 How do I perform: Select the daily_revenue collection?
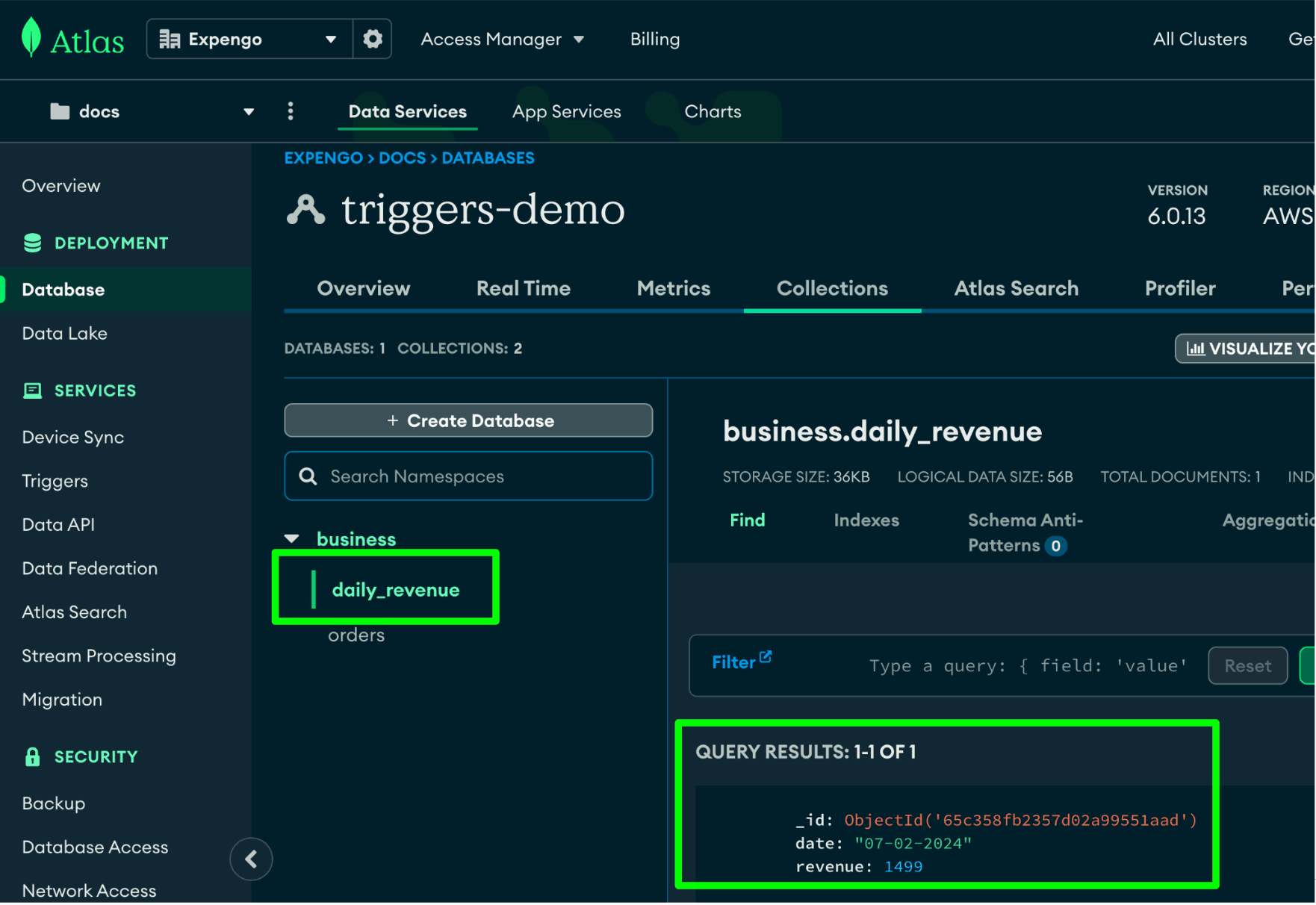(396, 590)
